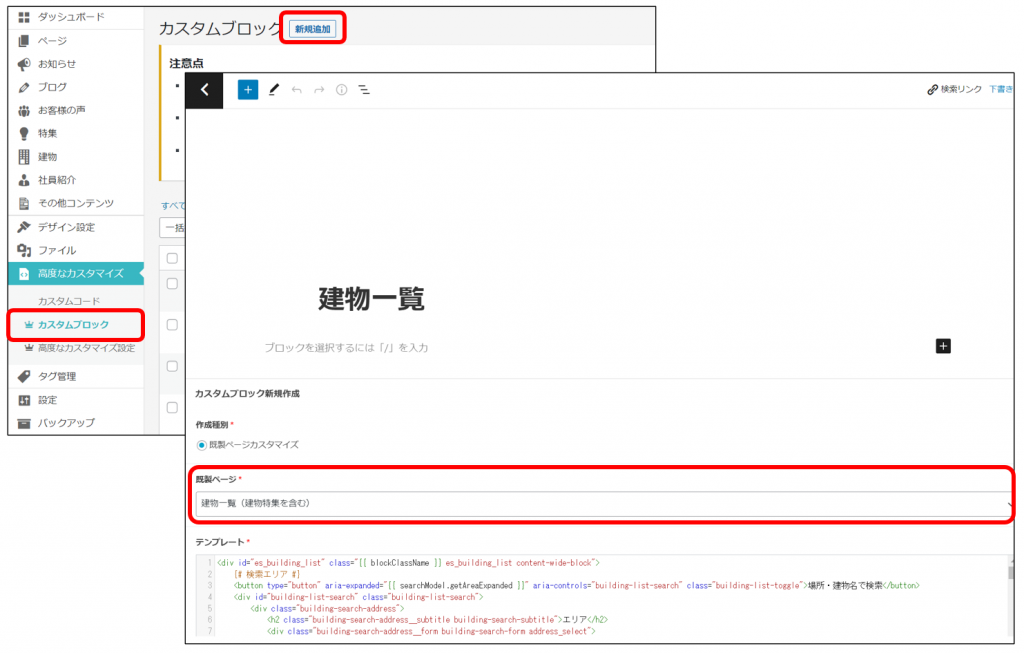
Task: Click the redo arrow in editor toolbar
Action: (x=319, y=90)
